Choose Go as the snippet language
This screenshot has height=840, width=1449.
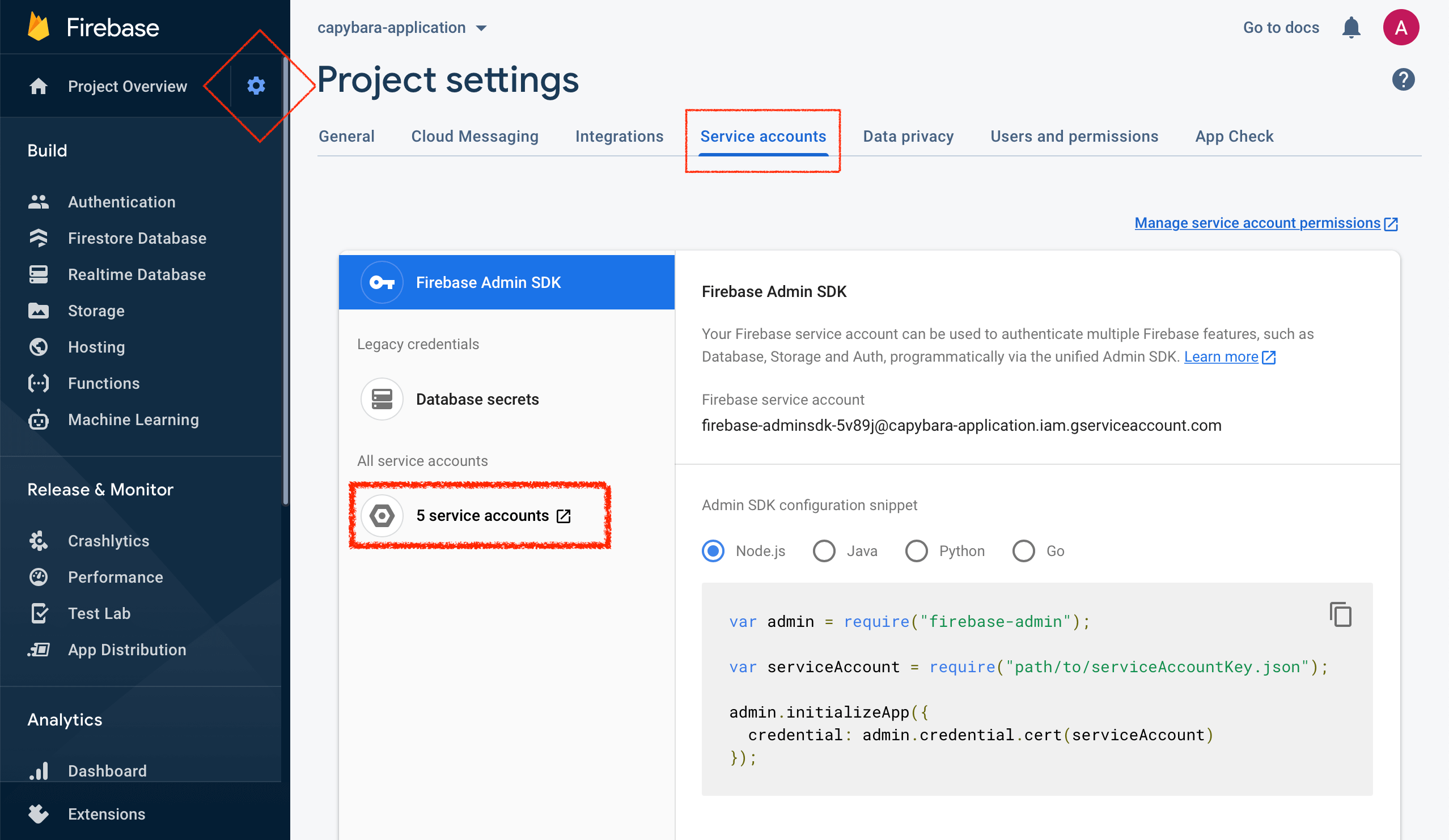pos(1024,551)
